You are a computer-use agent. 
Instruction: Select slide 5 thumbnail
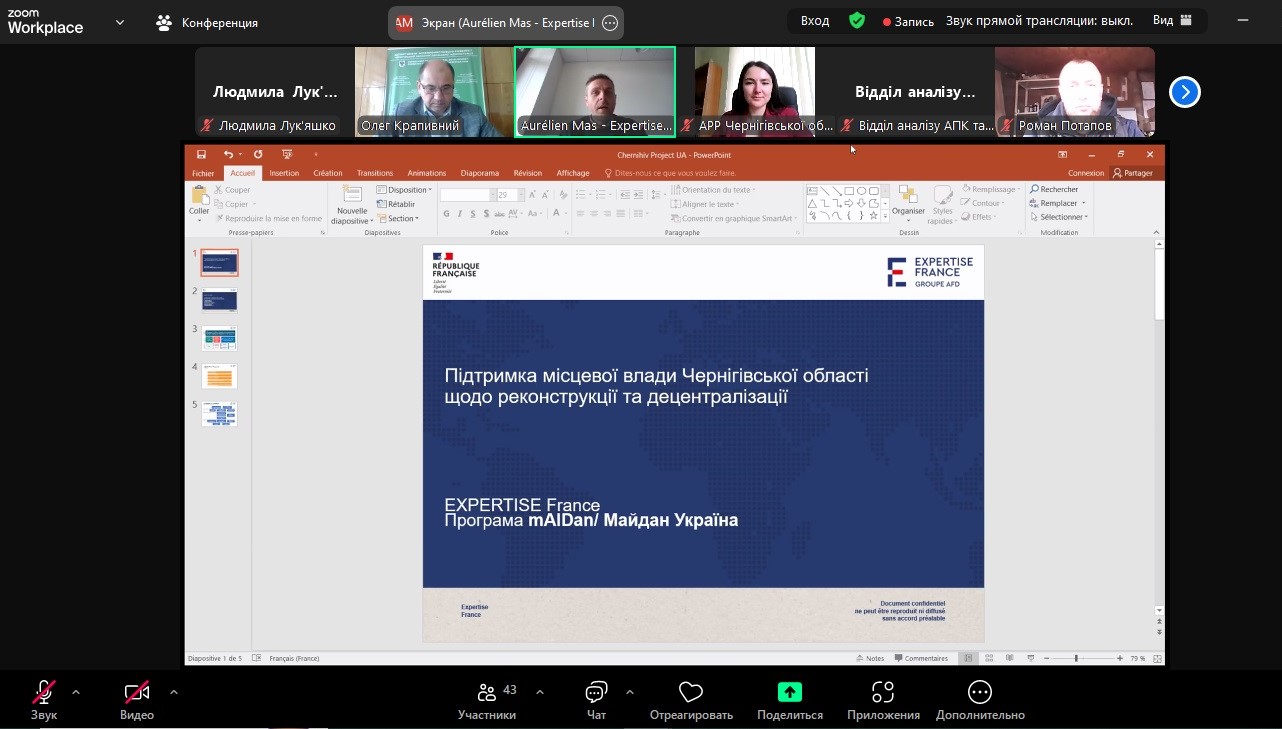click(x=219, y=414)
